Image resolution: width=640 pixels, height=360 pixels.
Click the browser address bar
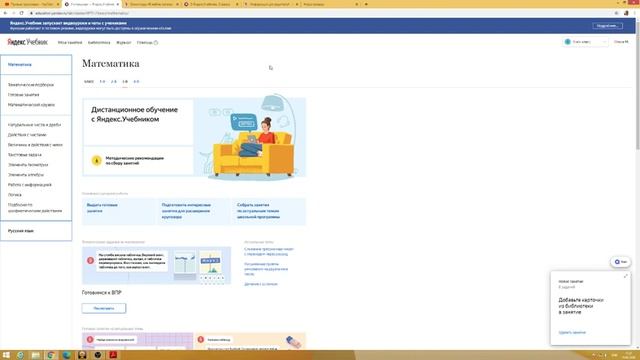tap(318, 13)
